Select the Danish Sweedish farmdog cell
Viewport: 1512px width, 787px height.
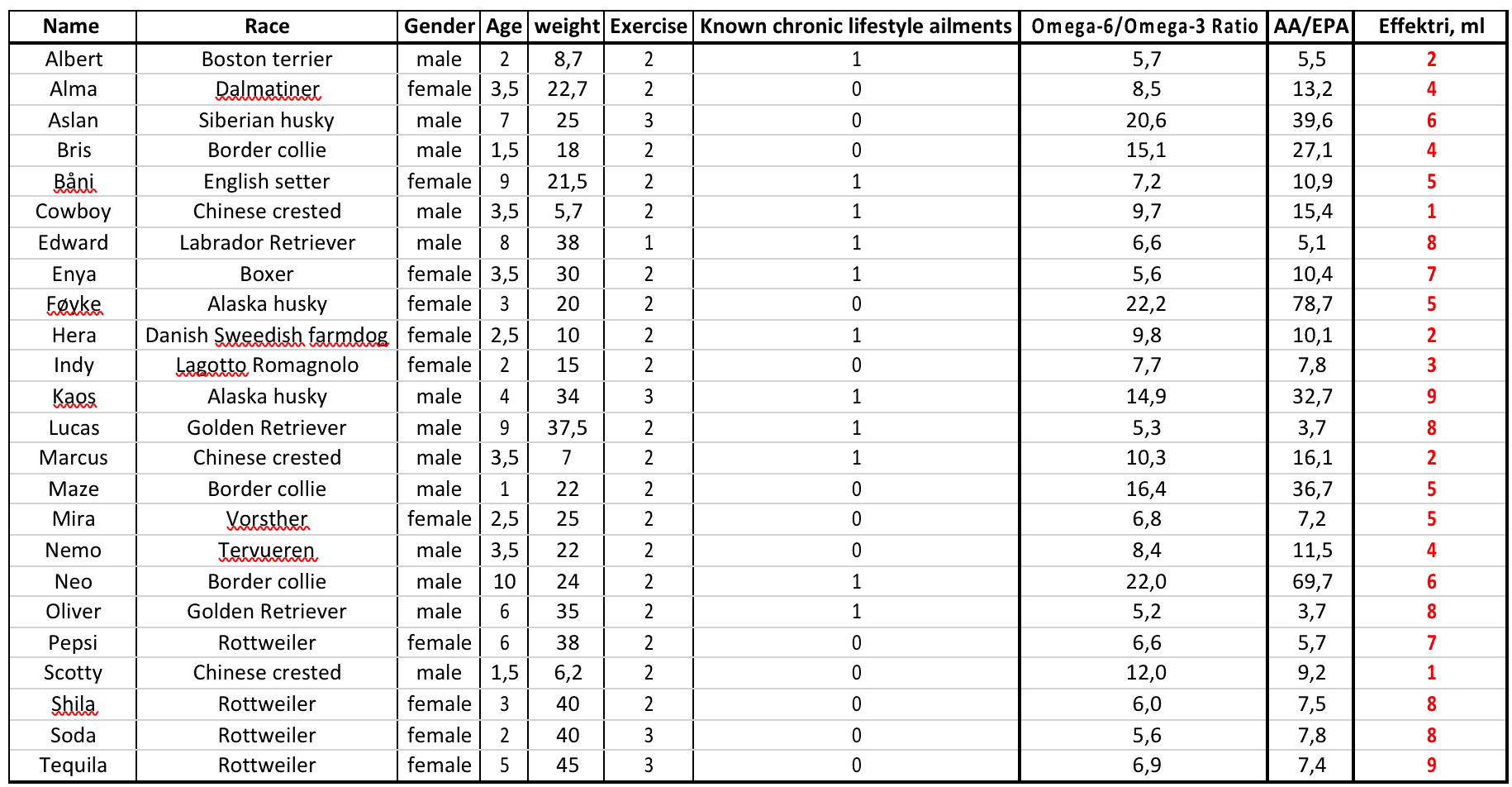click(267, 336)
